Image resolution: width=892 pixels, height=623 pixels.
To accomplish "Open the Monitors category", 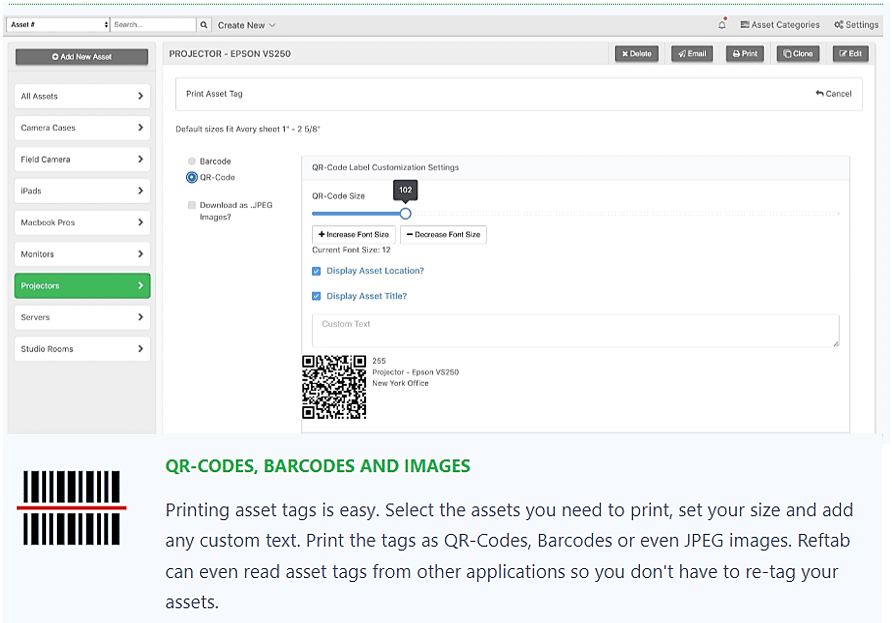I will (82, 254).
